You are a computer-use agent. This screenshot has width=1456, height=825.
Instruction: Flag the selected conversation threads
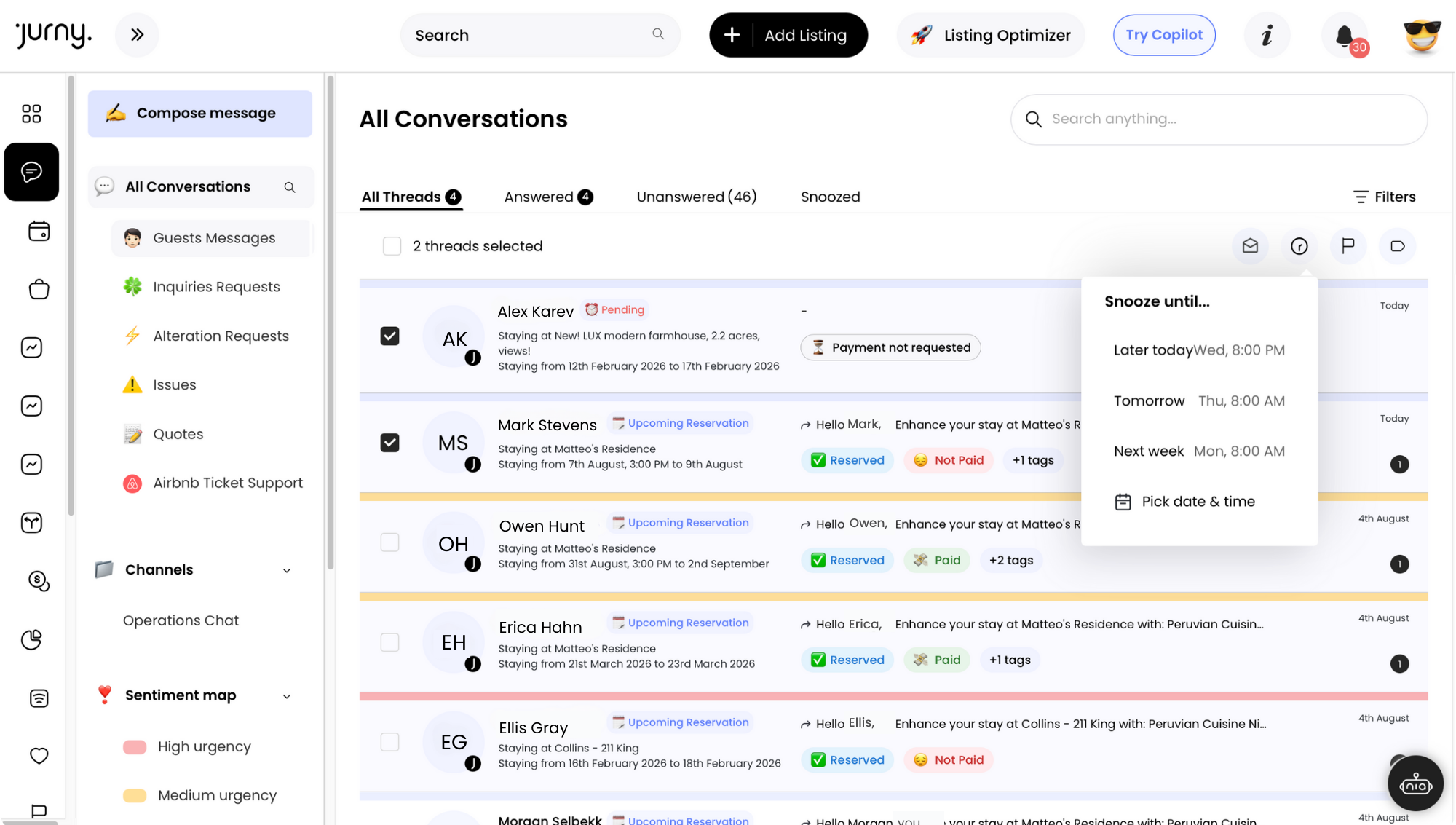coord(1348,246)
